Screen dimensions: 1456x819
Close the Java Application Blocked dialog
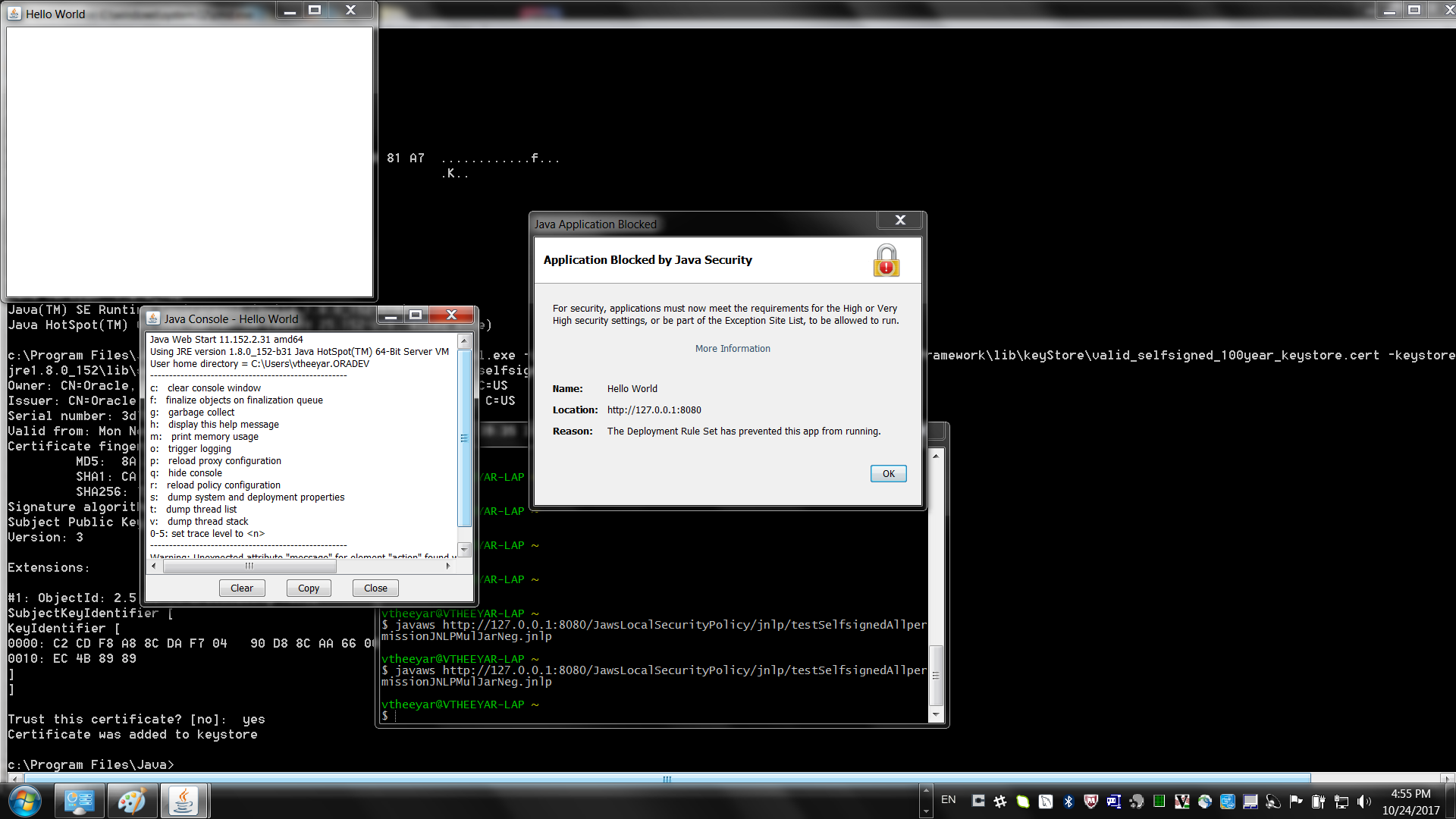[x=900, y=220]
